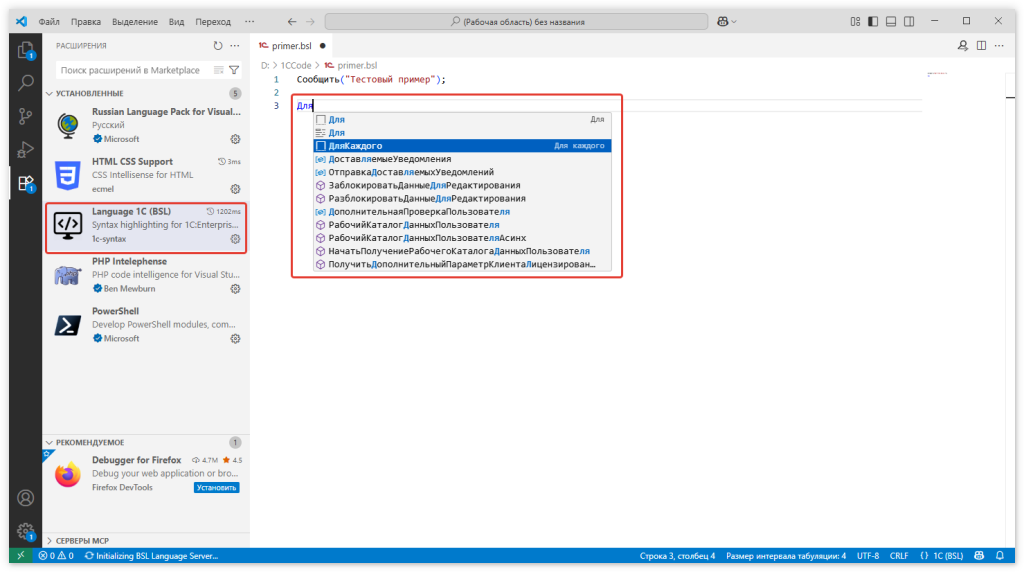Open the Manage gear in activity bar
The width and height of the screenshot is (1024, 572).
(25, 532)
